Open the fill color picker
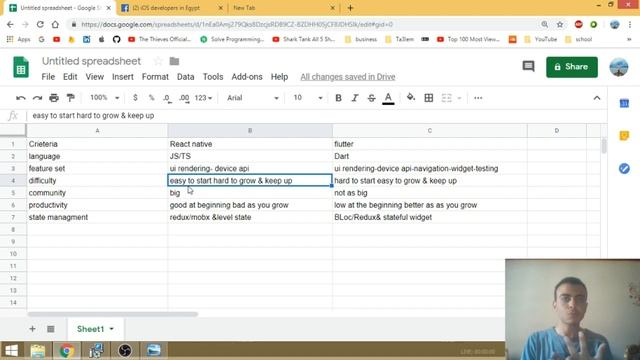The height and width of the screenshot is (360, 640). (411, 98)
